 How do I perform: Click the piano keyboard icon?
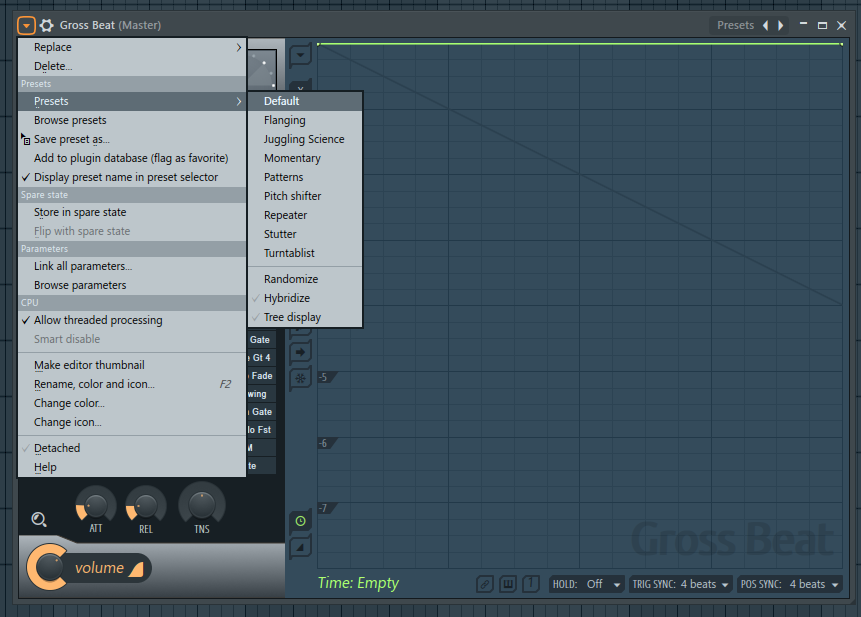click(x=508, y=584)
